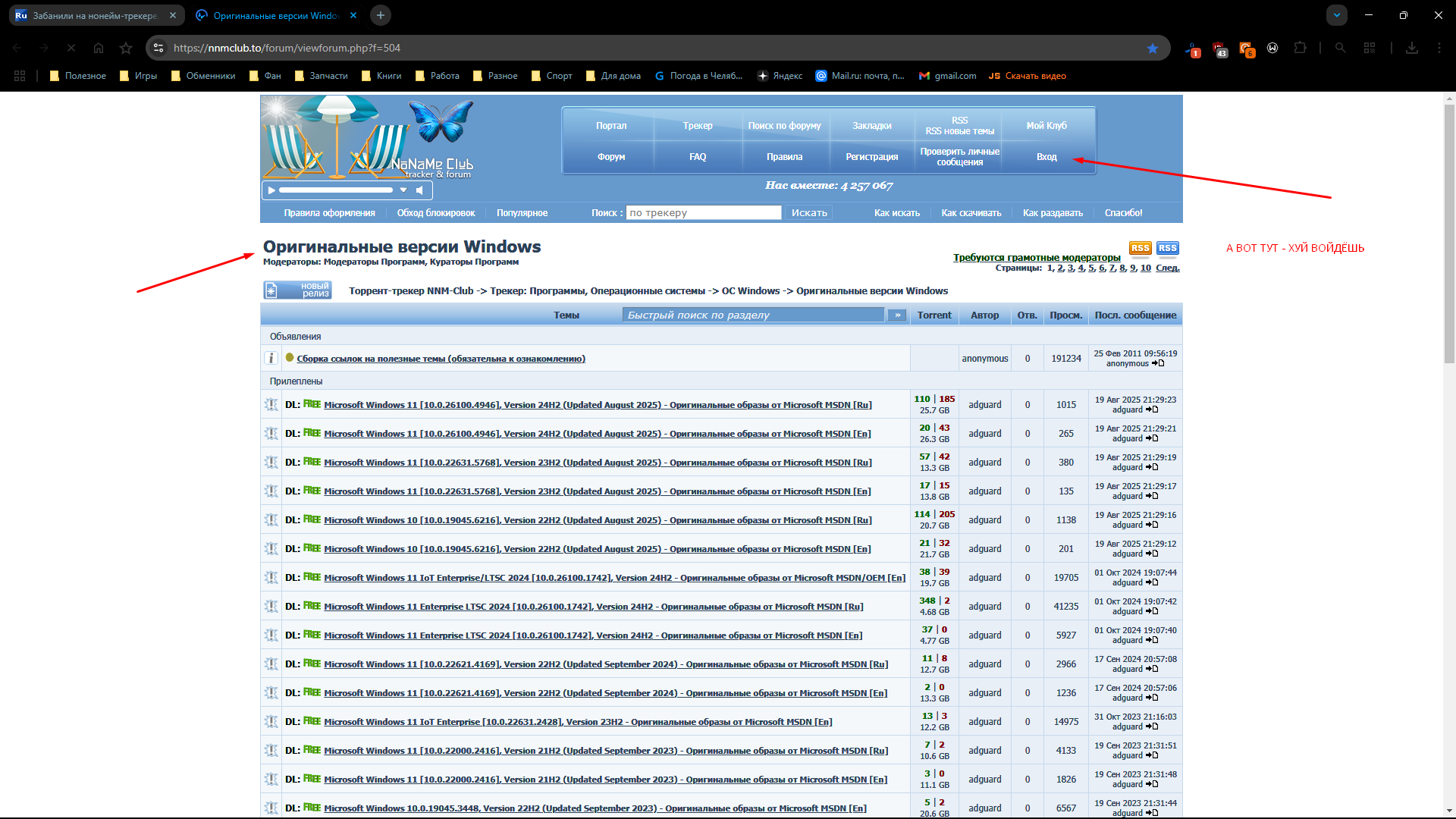Image resolution: width=1456 pixels, height=819 pixels.
Task: Click the ОС Windows breadcrumb link
Action: (x=750, y=291)
